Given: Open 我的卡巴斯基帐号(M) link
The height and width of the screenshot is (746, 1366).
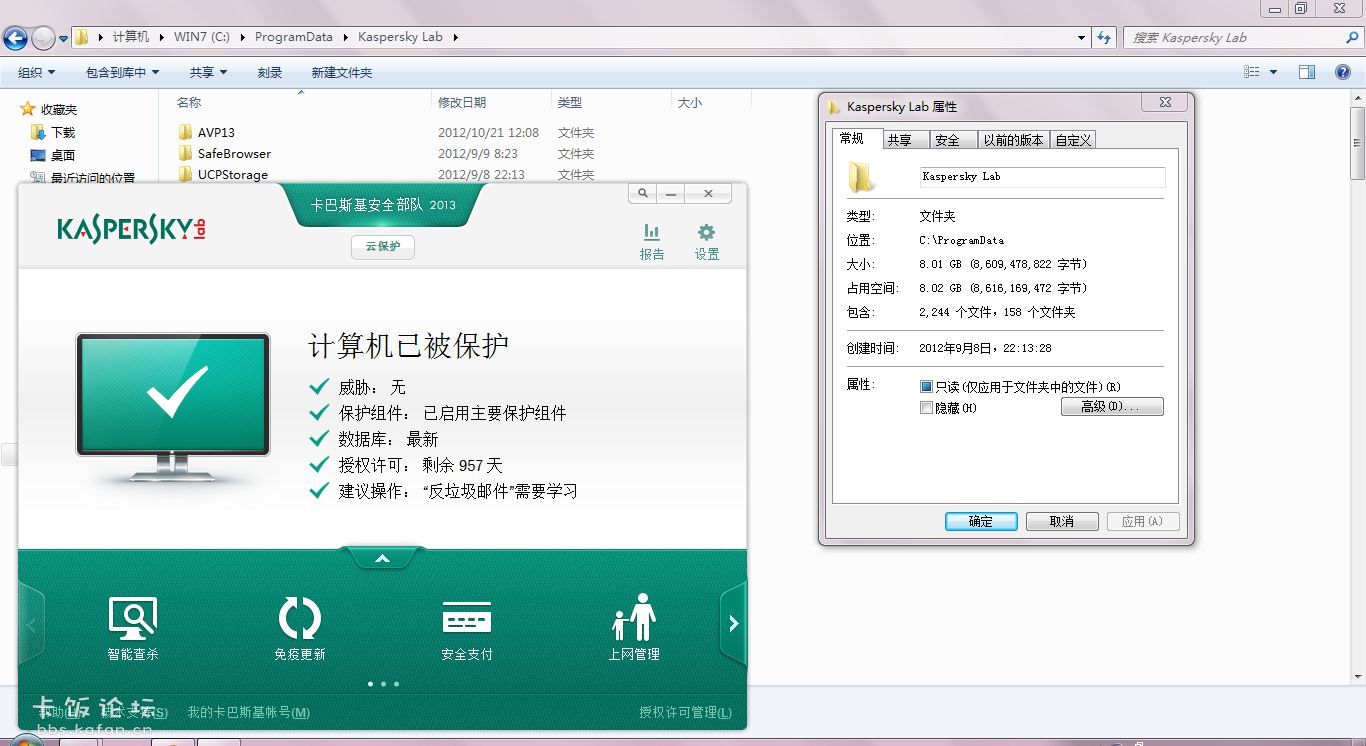Looking at the screenshot, I should tap(248, 712).
